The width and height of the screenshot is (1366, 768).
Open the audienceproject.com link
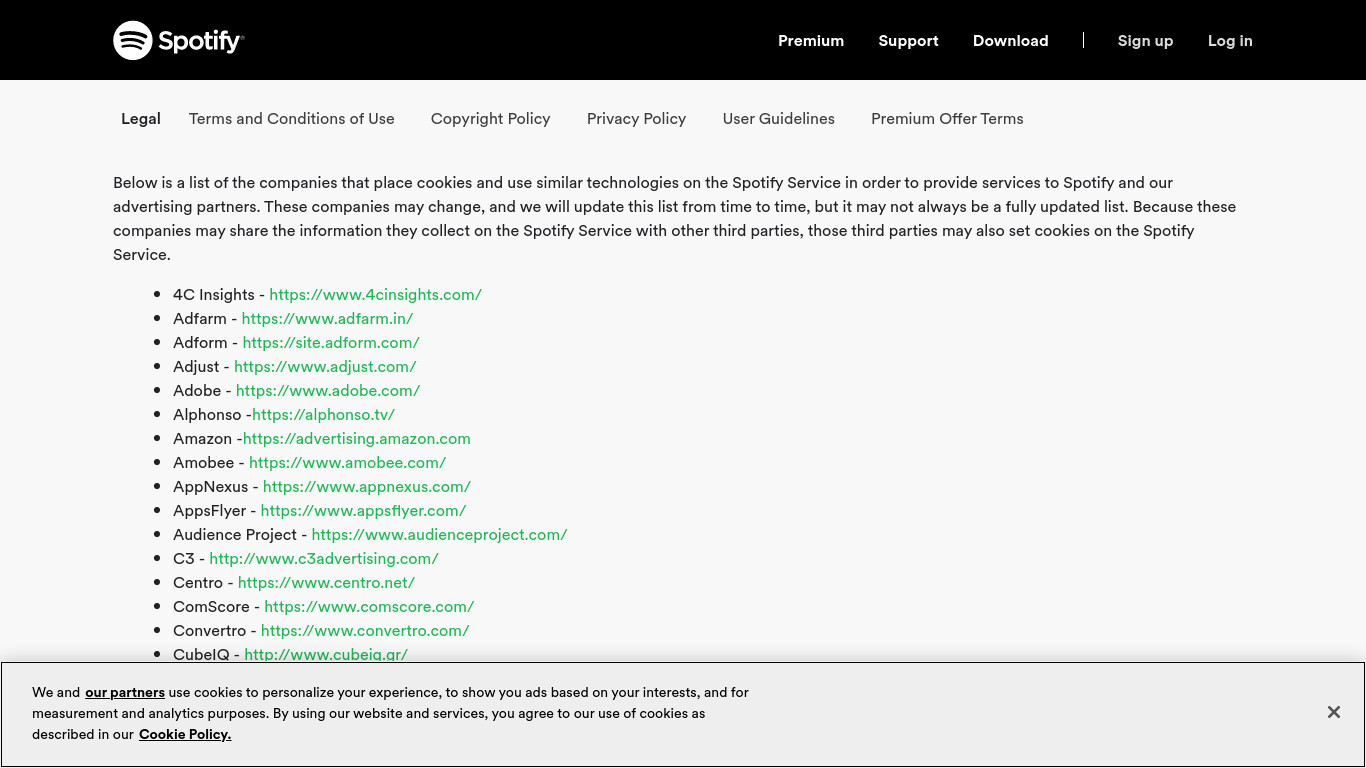[440, 534]
